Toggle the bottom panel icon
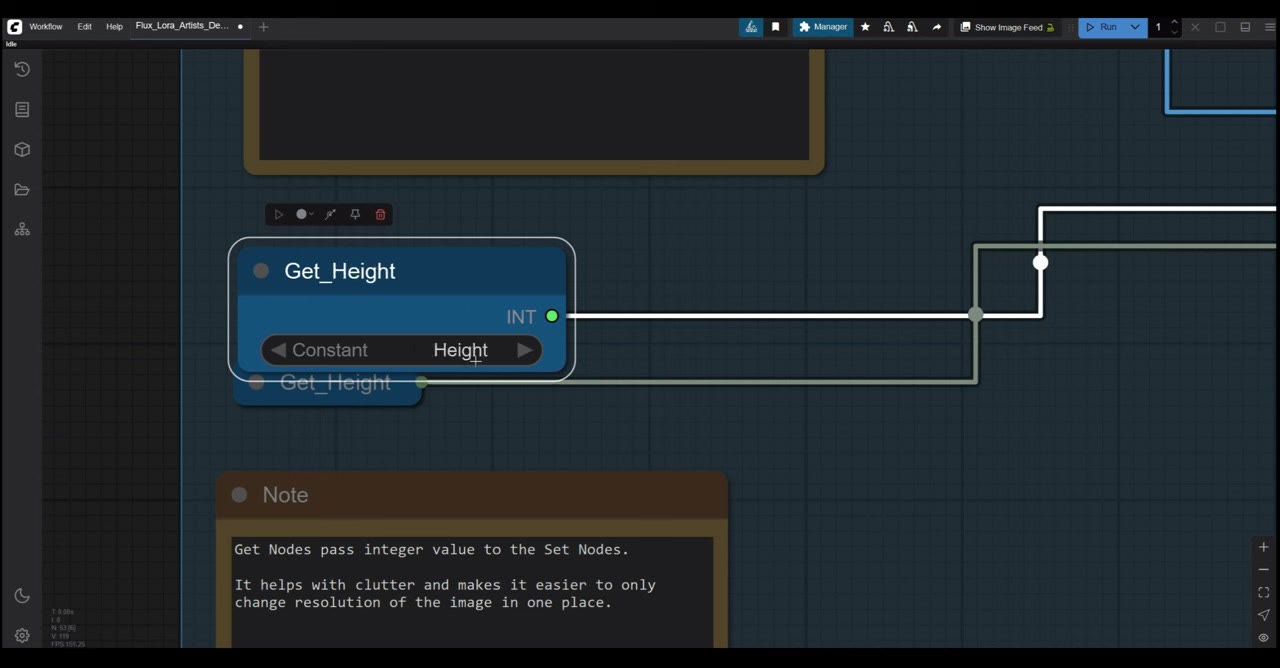The height and width of the screenshot is (668, 1280). pyautogui.click(x=1245, y=27)
